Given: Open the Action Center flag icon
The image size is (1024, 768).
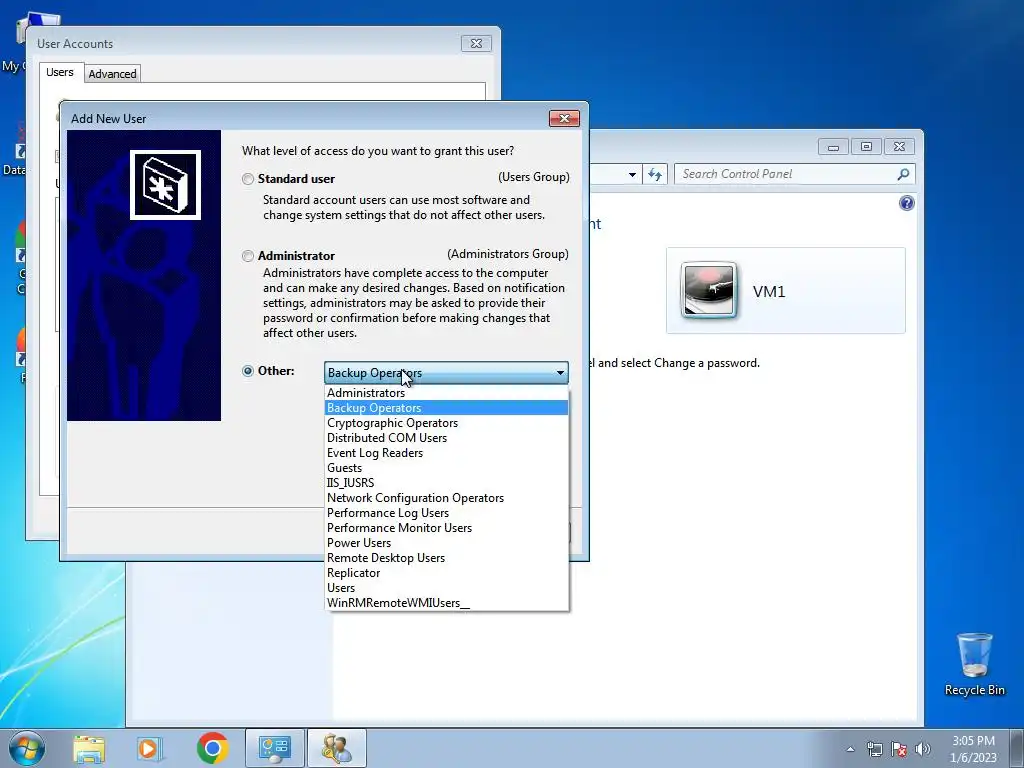Looking at the screenshot, I should tap(899, 749).
